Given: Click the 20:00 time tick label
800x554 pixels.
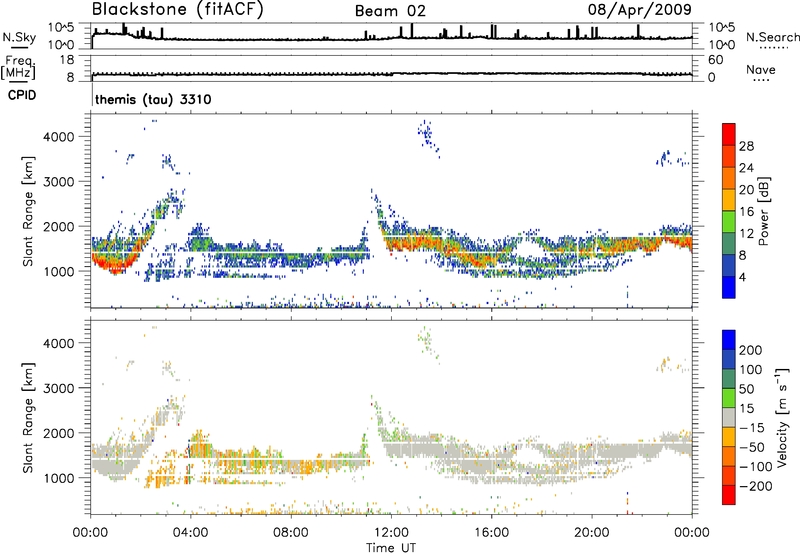Looking at the screenshot, I should coord(592,533).
